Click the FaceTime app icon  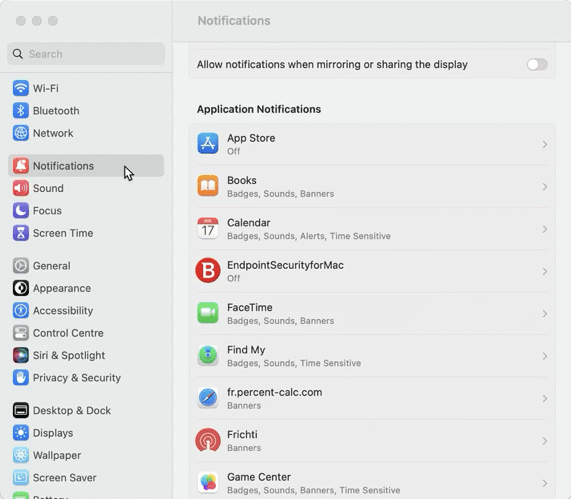[x=208, y=313]
